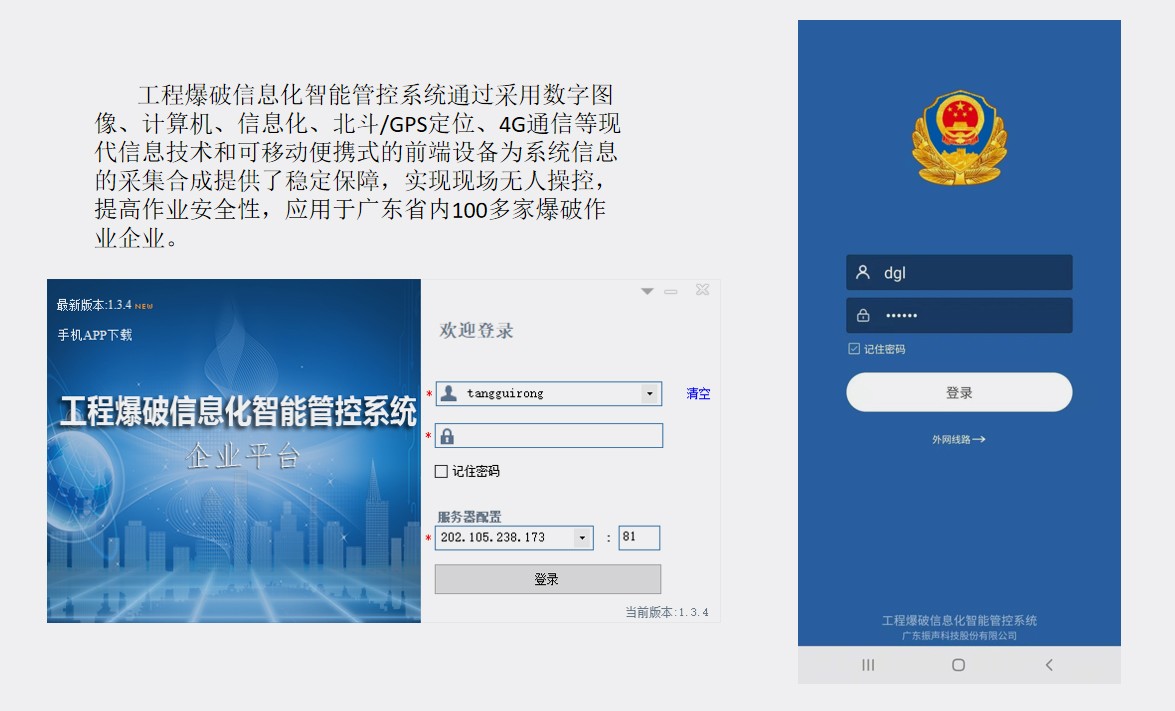Uncheck 记住密码 on the mobile login screen
1175x711 pixels.
tap(854, 349)
